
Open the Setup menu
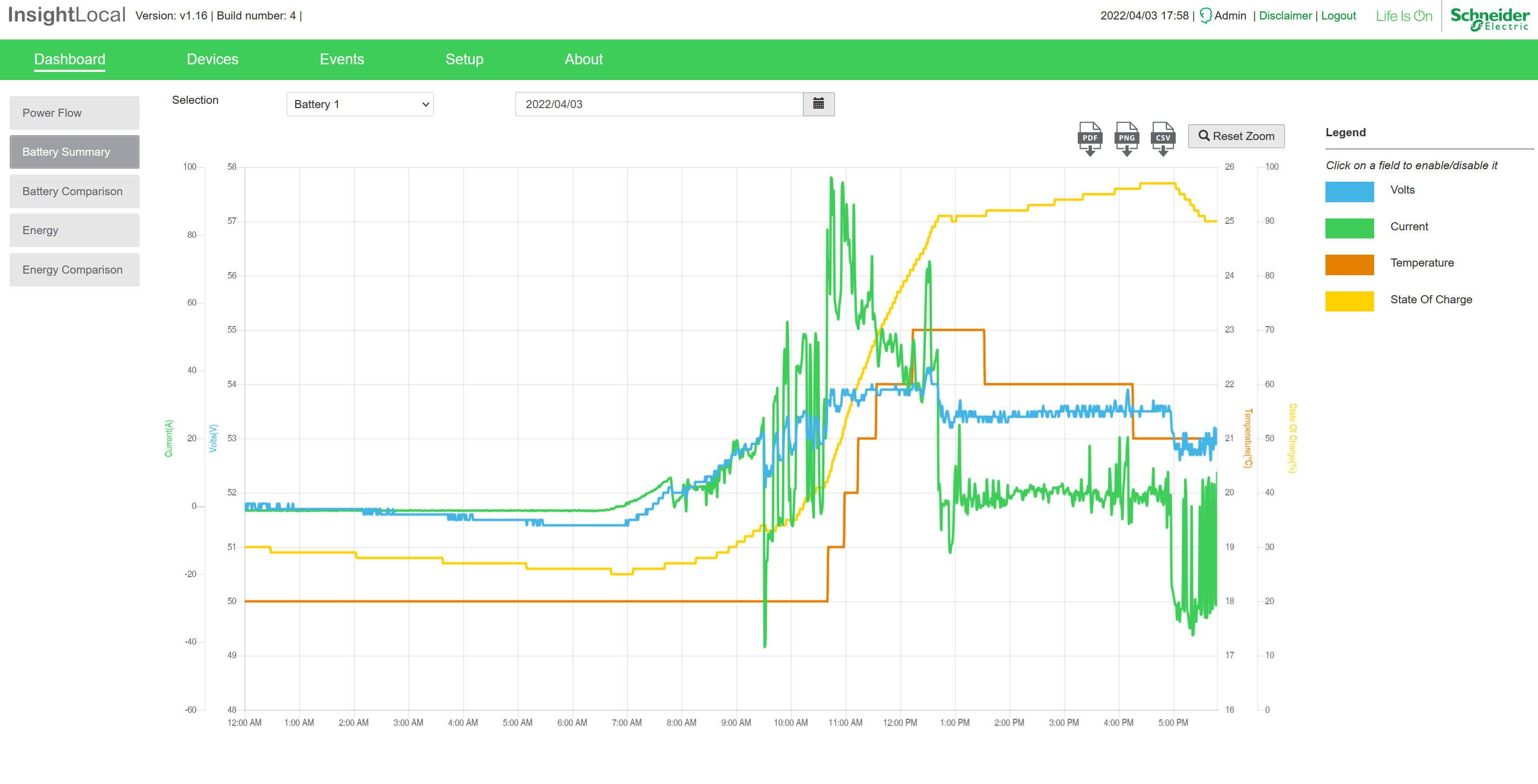click(464, 59)
